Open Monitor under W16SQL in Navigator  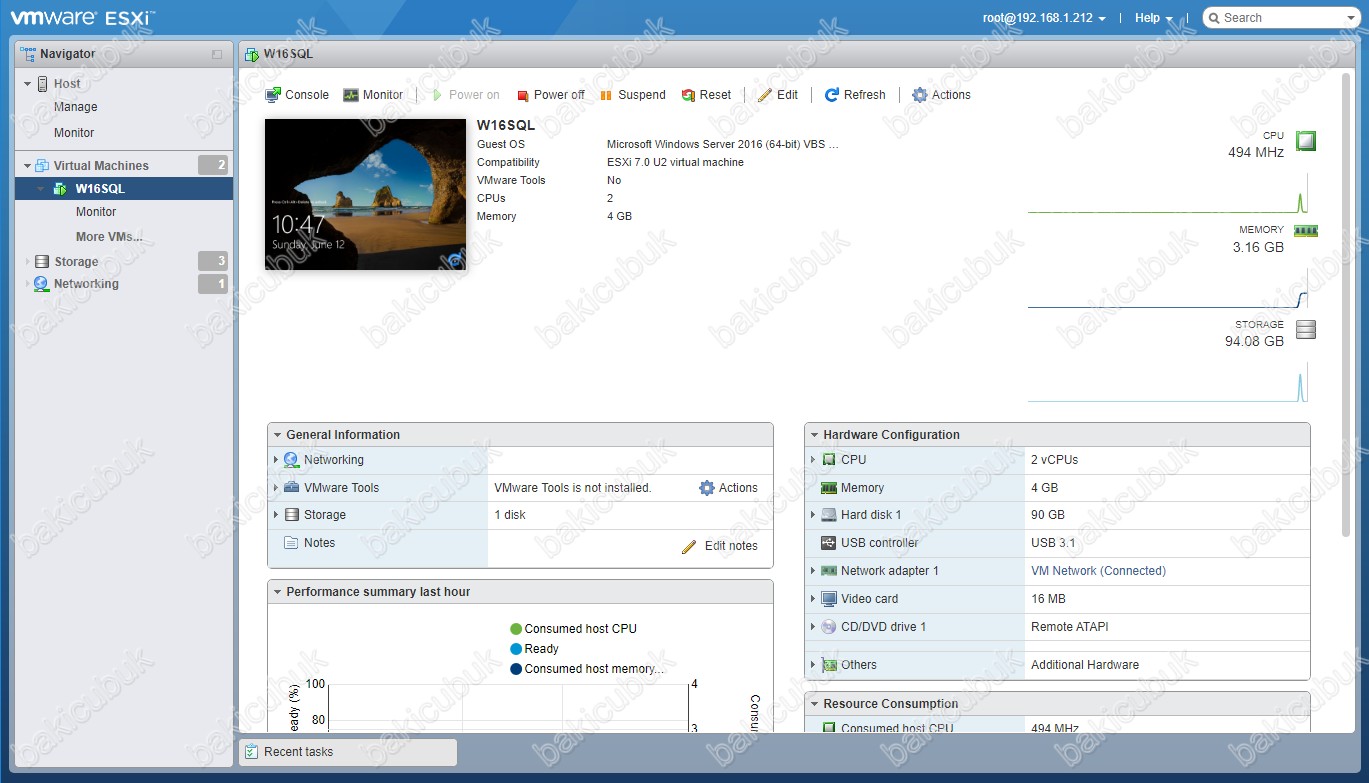(x=96, y=212)
